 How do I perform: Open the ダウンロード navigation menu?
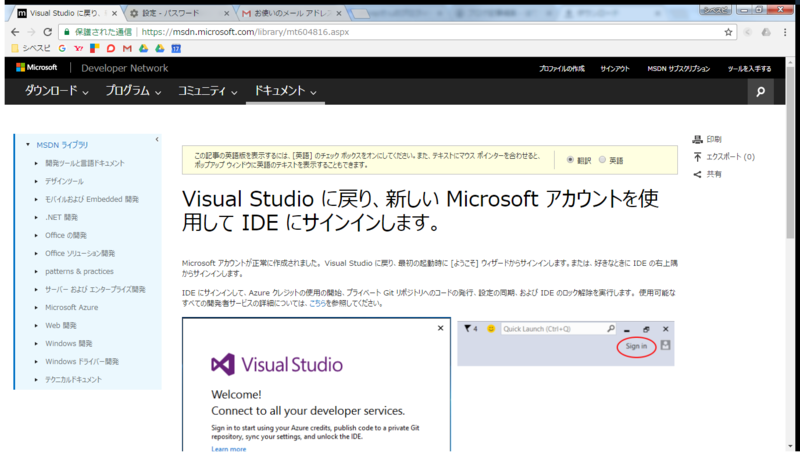[x=56, y=91]
